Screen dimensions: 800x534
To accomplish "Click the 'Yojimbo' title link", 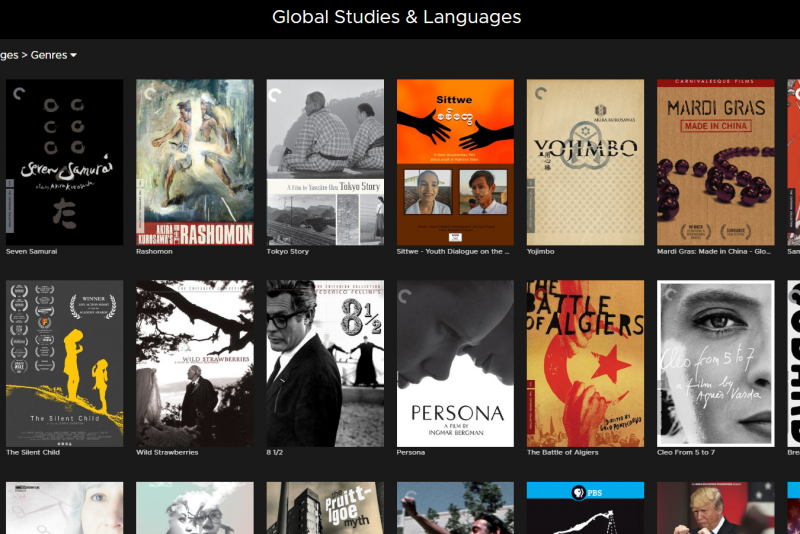I will (x=540, y=251).
